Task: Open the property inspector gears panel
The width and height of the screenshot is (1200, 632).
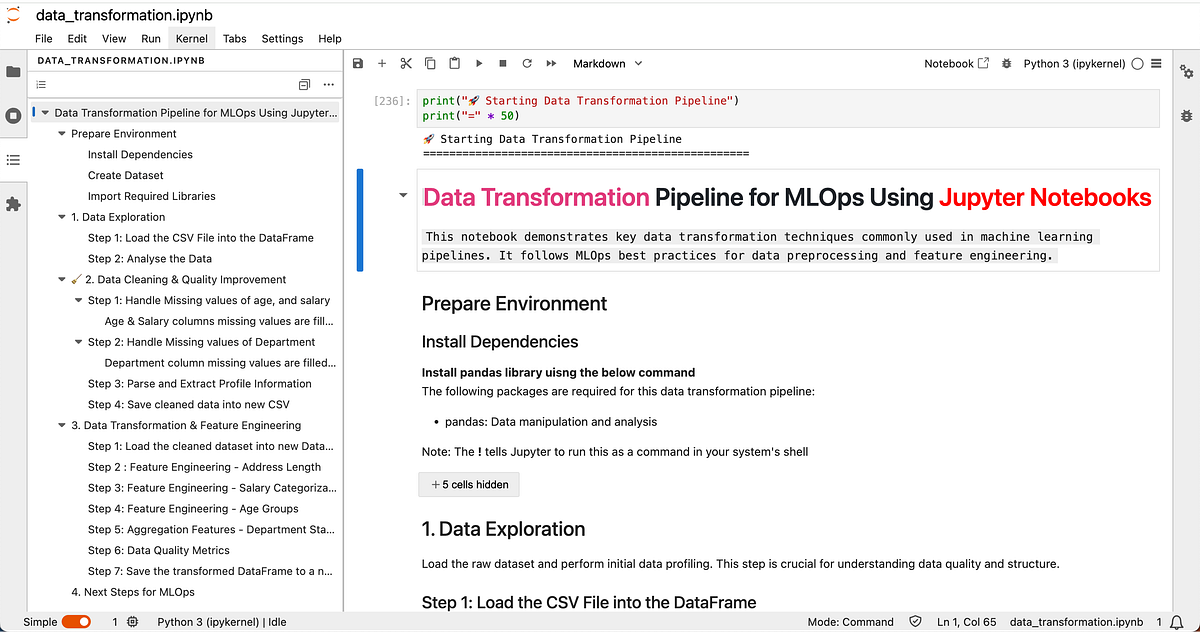Action: point(1186,72)
